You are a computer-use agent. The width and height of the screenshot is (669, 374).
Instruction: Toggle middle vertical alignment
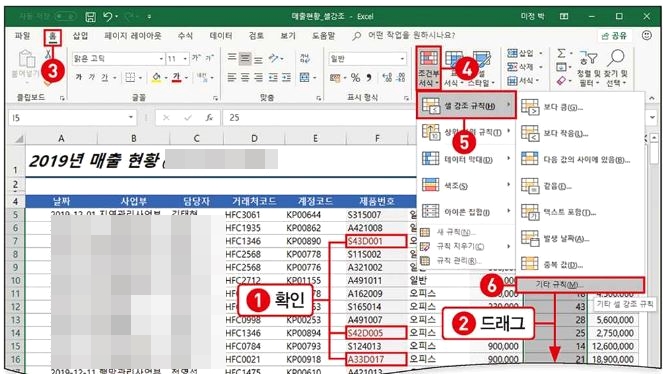pos(245,58)
